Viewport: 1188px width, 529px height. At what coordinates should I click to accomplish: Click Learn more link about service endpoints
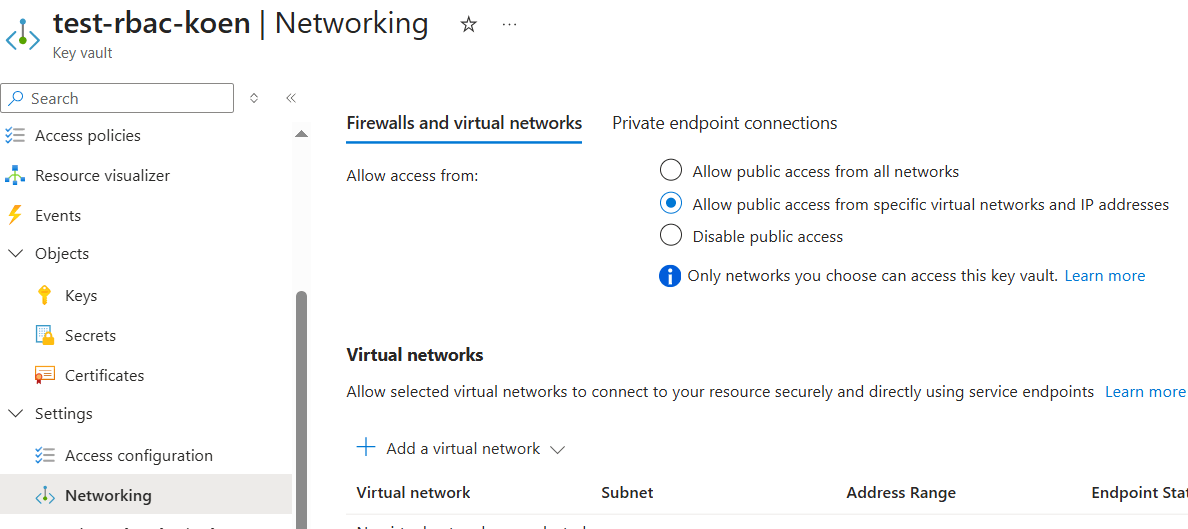click(1144, 391)
